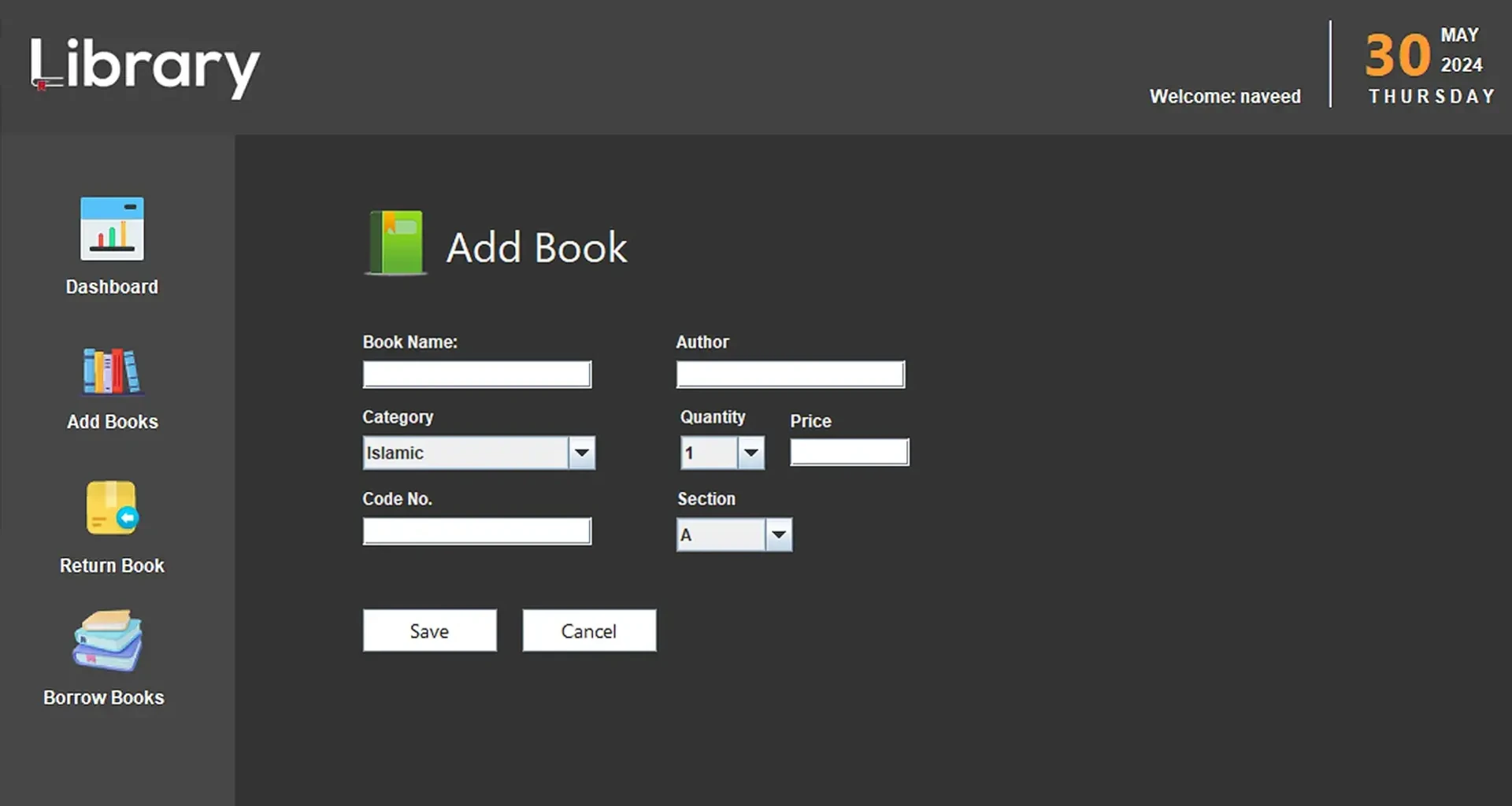
Task: Expand the Section dropdown arrow
Action: click(x=778, y=534)
